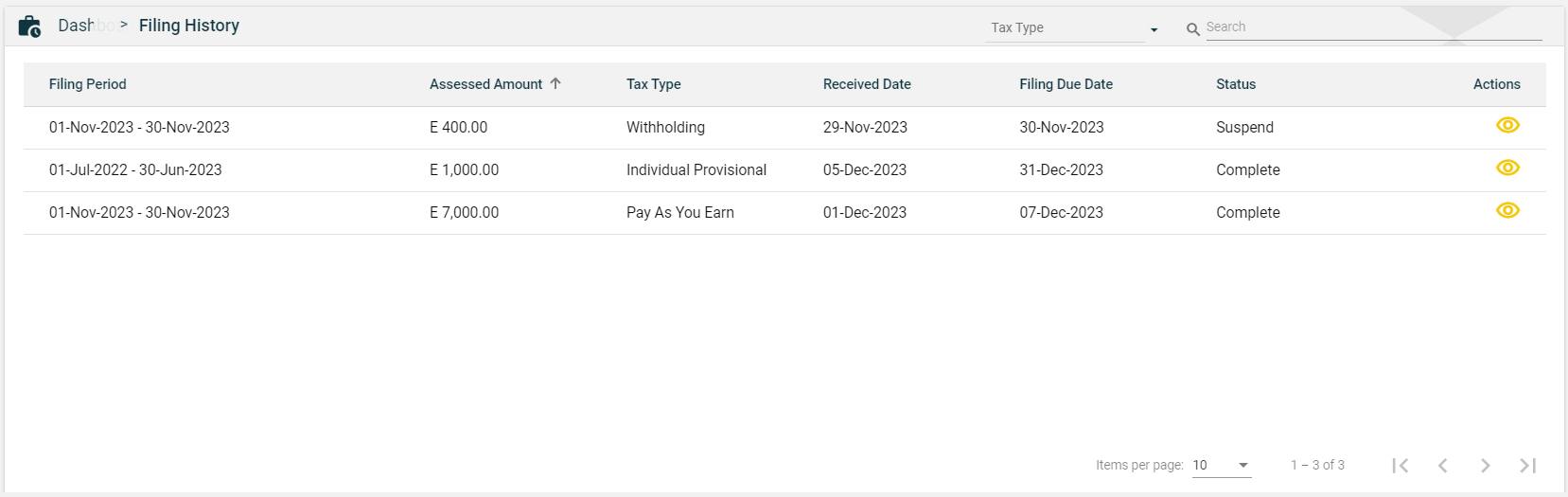1568x497 pixels.
Task: Navigate to Dashboard breadcrumb link
Action: 82,26
